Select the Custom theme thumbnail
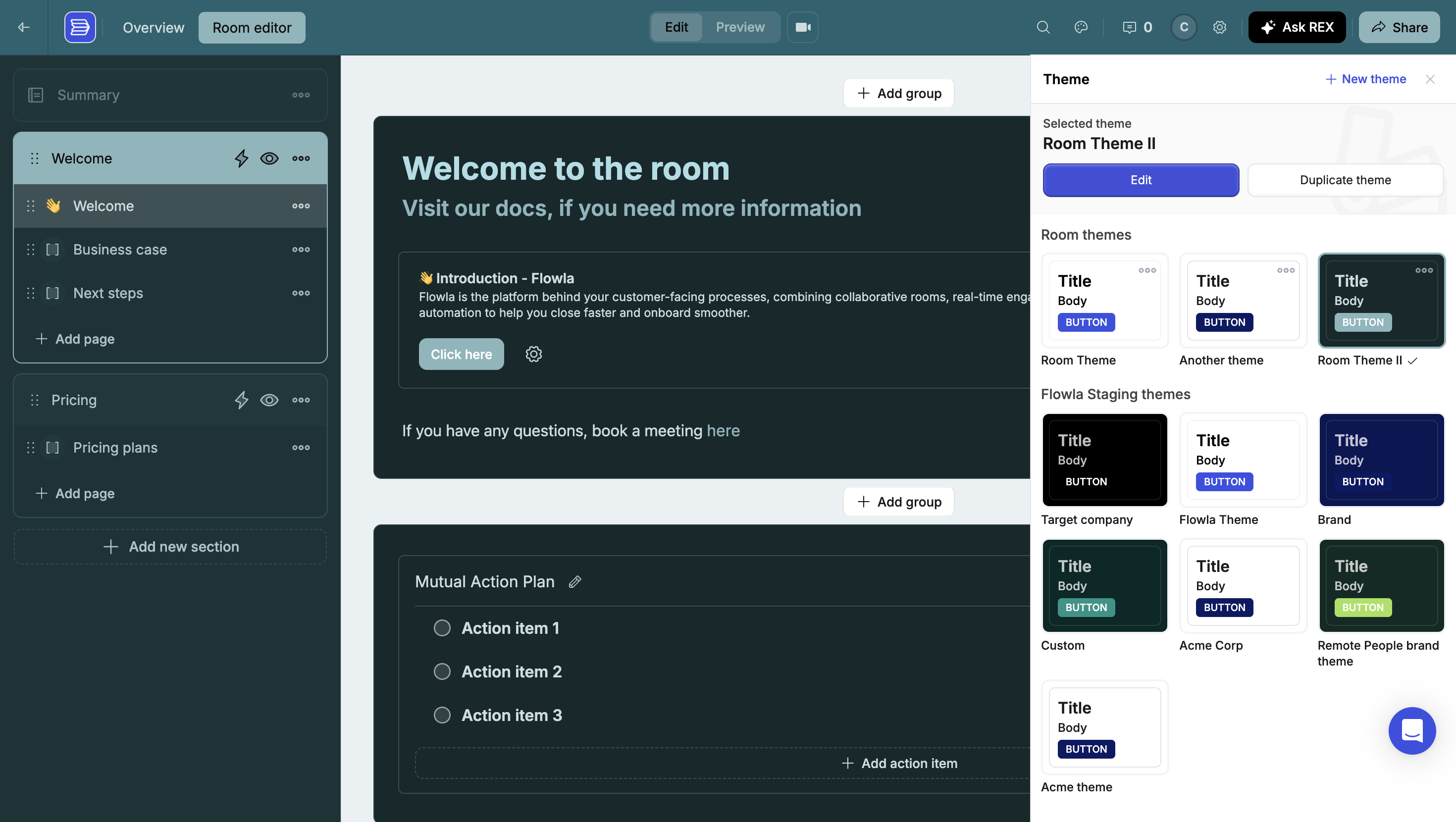This screenshot has height=822, width=1456. tap(1104, 586)
